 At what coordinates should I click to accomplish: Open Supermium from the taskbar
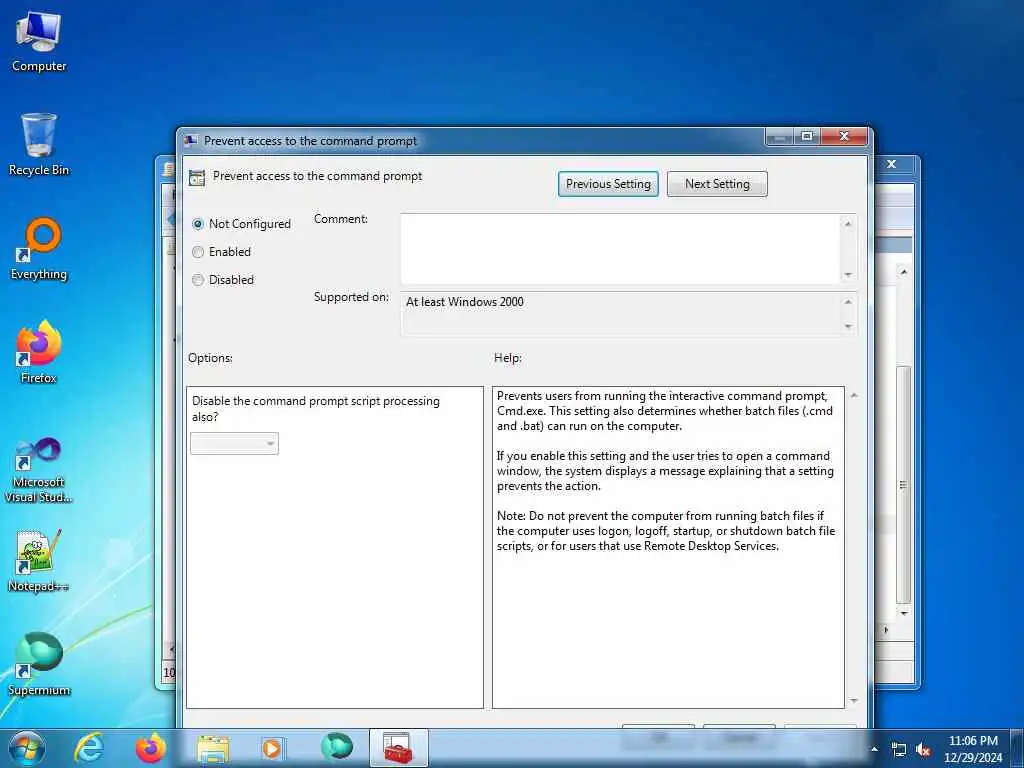click(337, 748)
